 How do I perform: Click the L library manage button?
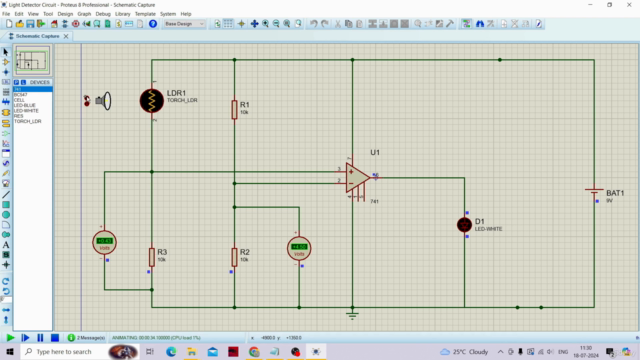pos(23,82)
